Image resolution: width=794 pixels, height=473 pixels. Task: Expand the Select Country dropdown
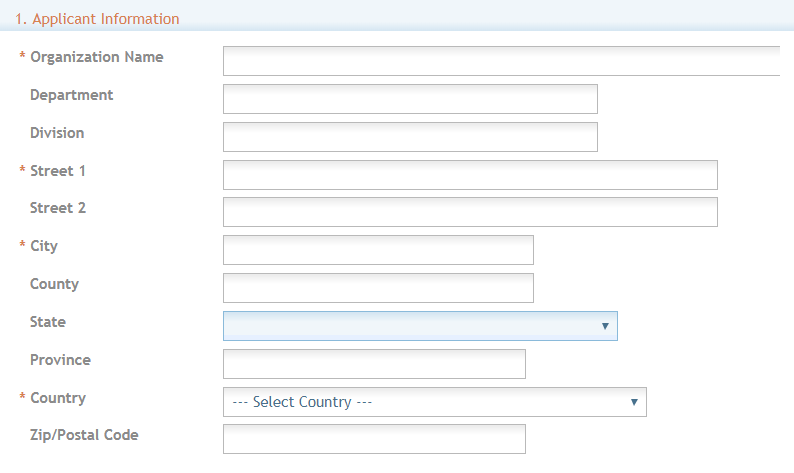(434, 402)
